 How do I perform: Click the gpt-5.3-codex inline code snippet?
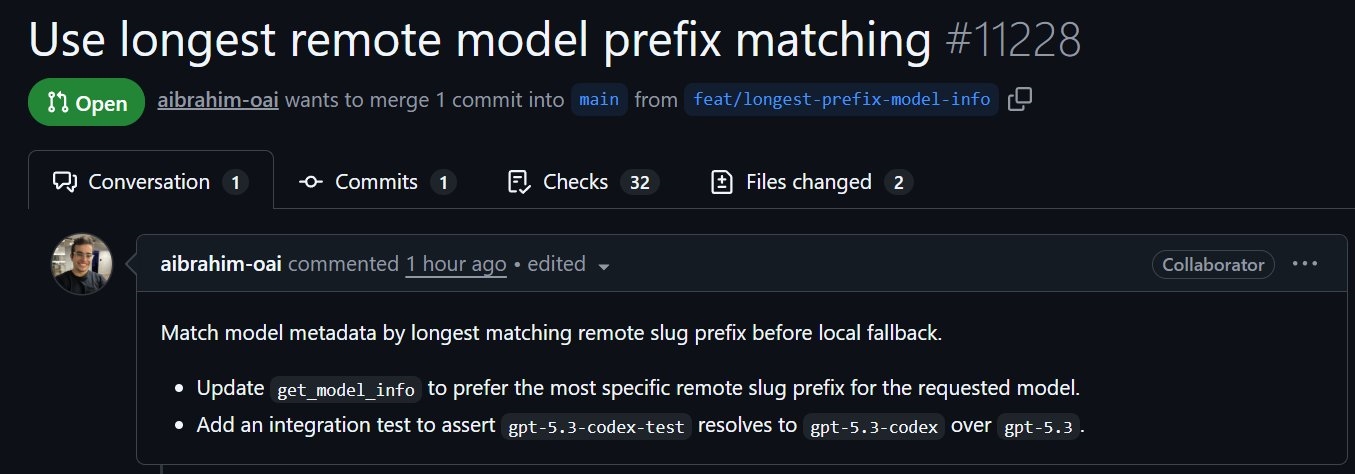pyautogui.click(x=873, y=426)
